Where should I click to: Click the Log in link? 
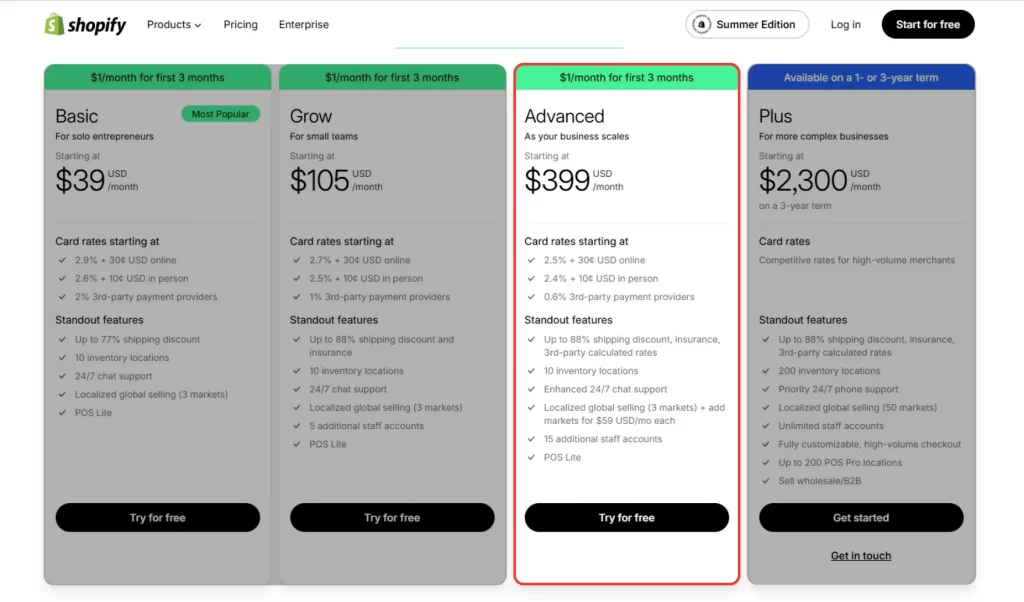[845, 25]
